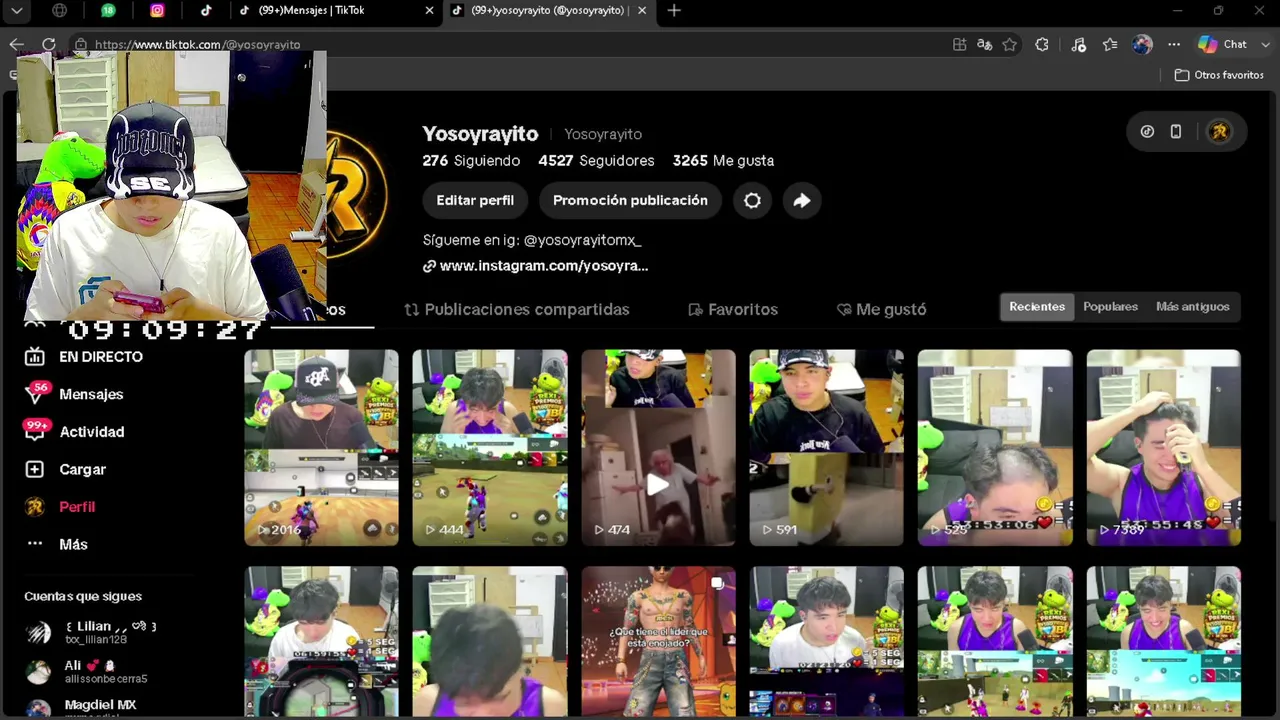This screenshot has height=720, width=1280.
Task: Open the page translate icon
Action: (985, 44)
